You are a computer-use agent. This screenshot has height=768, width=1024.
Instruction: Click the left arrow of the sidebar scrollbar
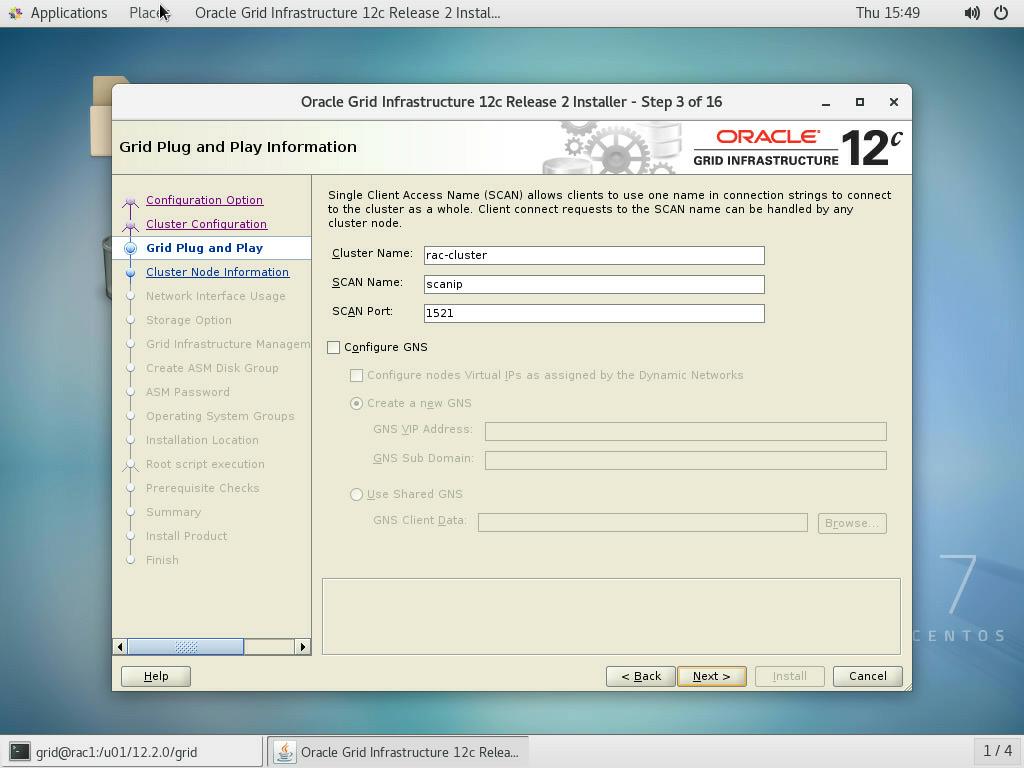(122, 647)
